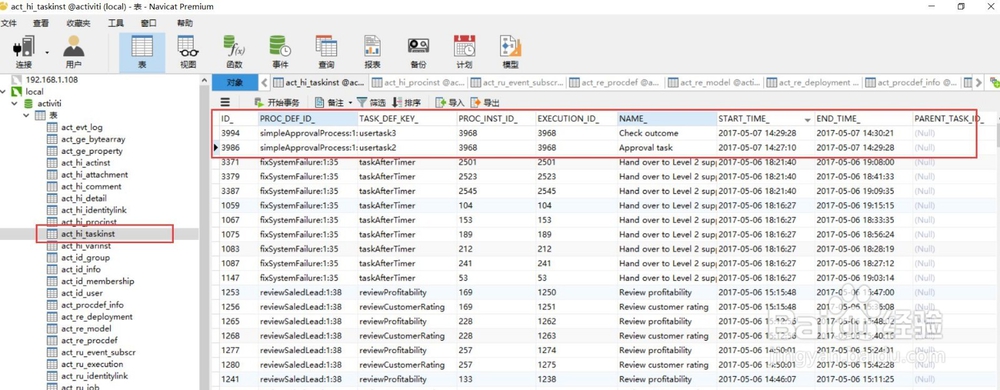Click the Export (导出) button
This screenshot has height=390, width=1000.
point(485,103)
